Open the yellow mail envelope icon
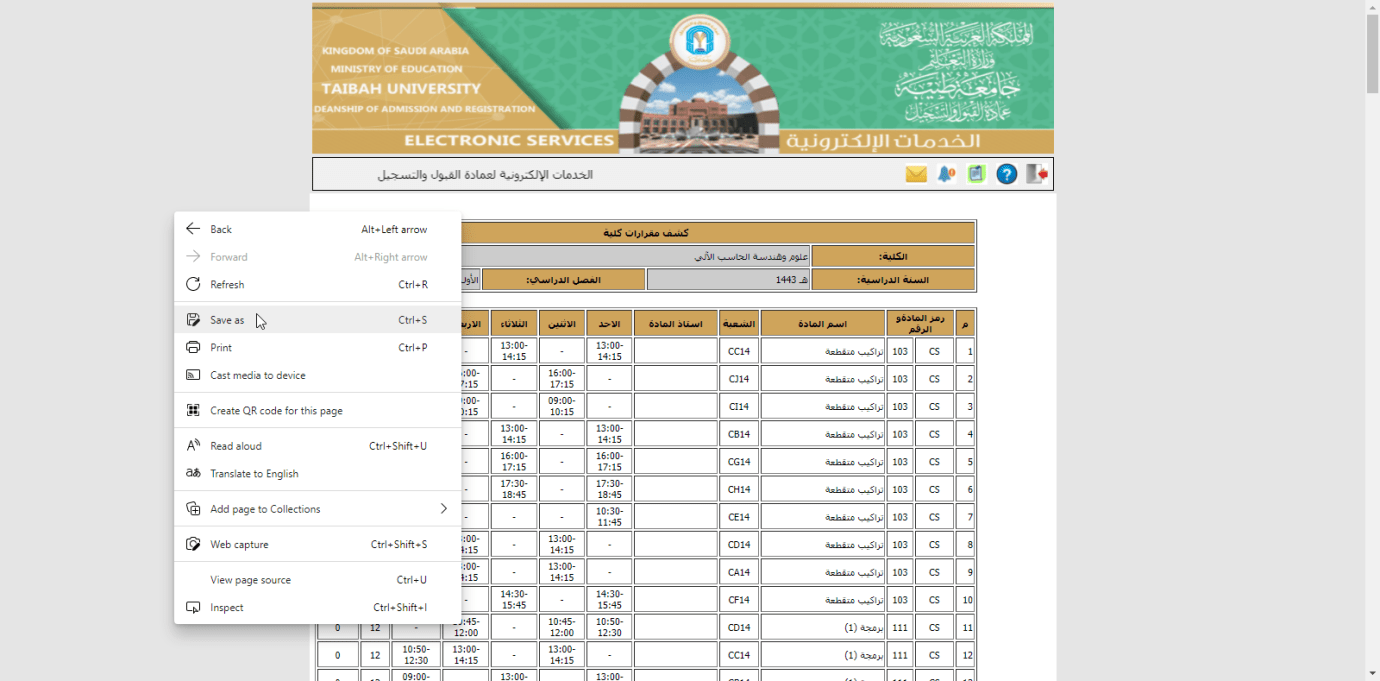 916,174
